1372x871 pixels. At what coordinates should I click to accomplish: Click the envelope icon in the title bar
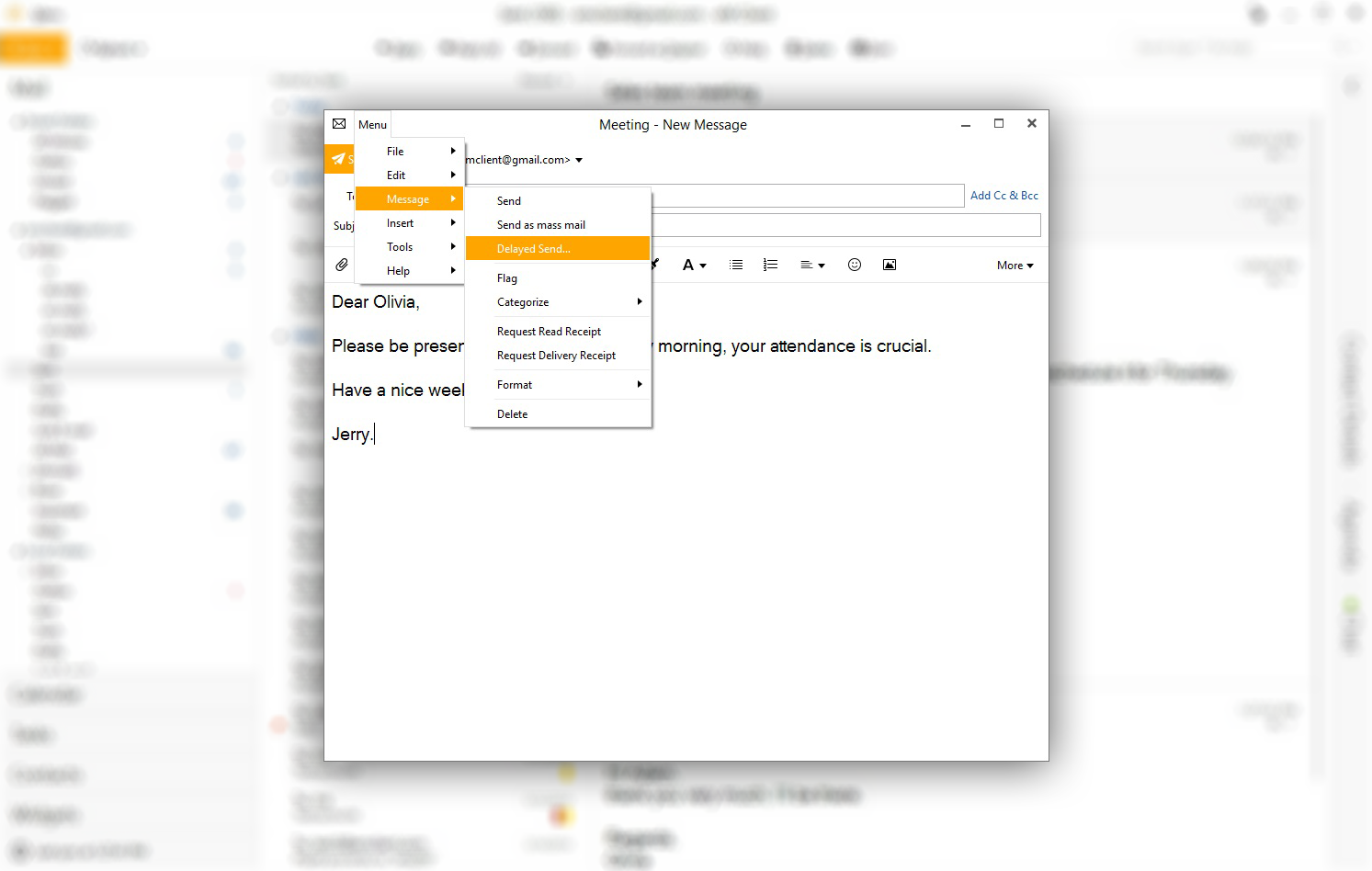(339, 123)
